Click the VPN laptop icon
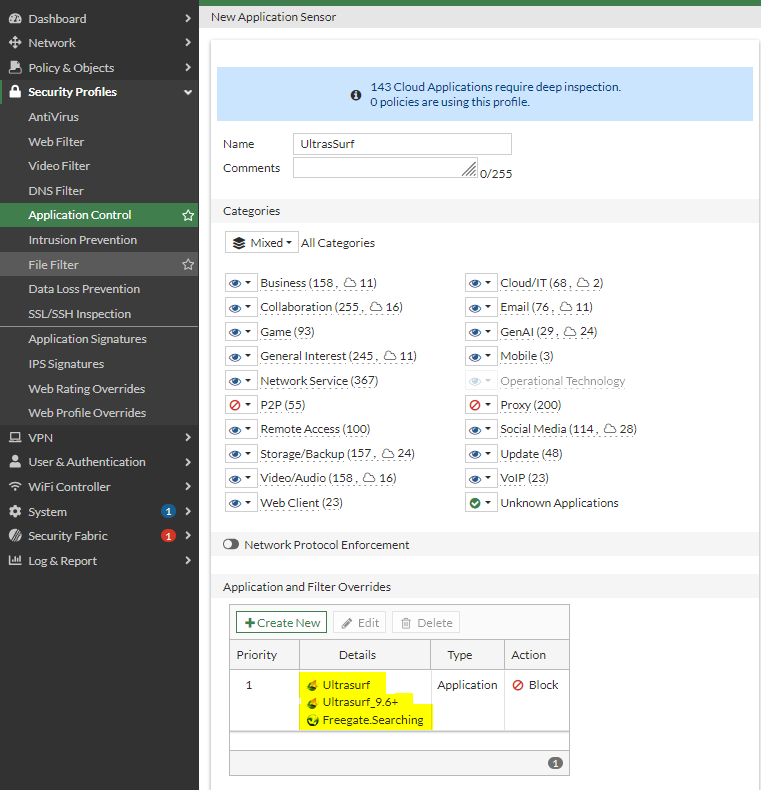The height and width of the screenshot is (790, 761). click(15, 437)
